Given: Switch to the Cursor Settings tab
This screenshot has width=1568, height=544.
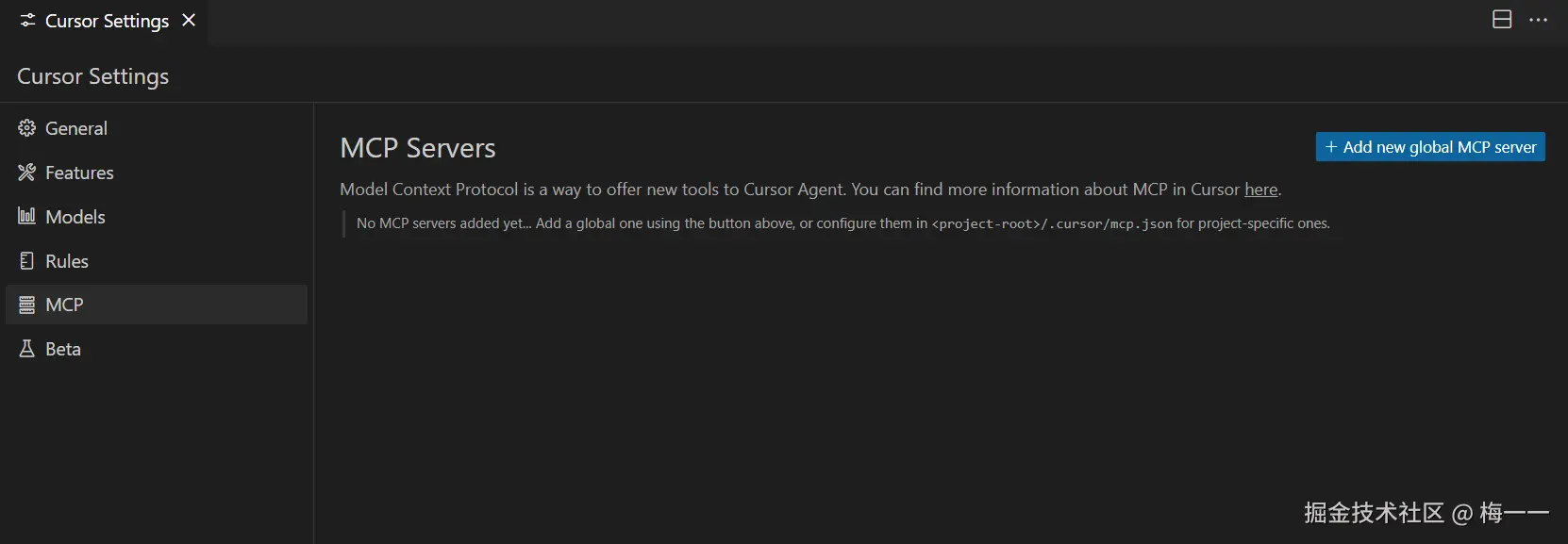Looking at the screenshot, I should click(107, 21).
